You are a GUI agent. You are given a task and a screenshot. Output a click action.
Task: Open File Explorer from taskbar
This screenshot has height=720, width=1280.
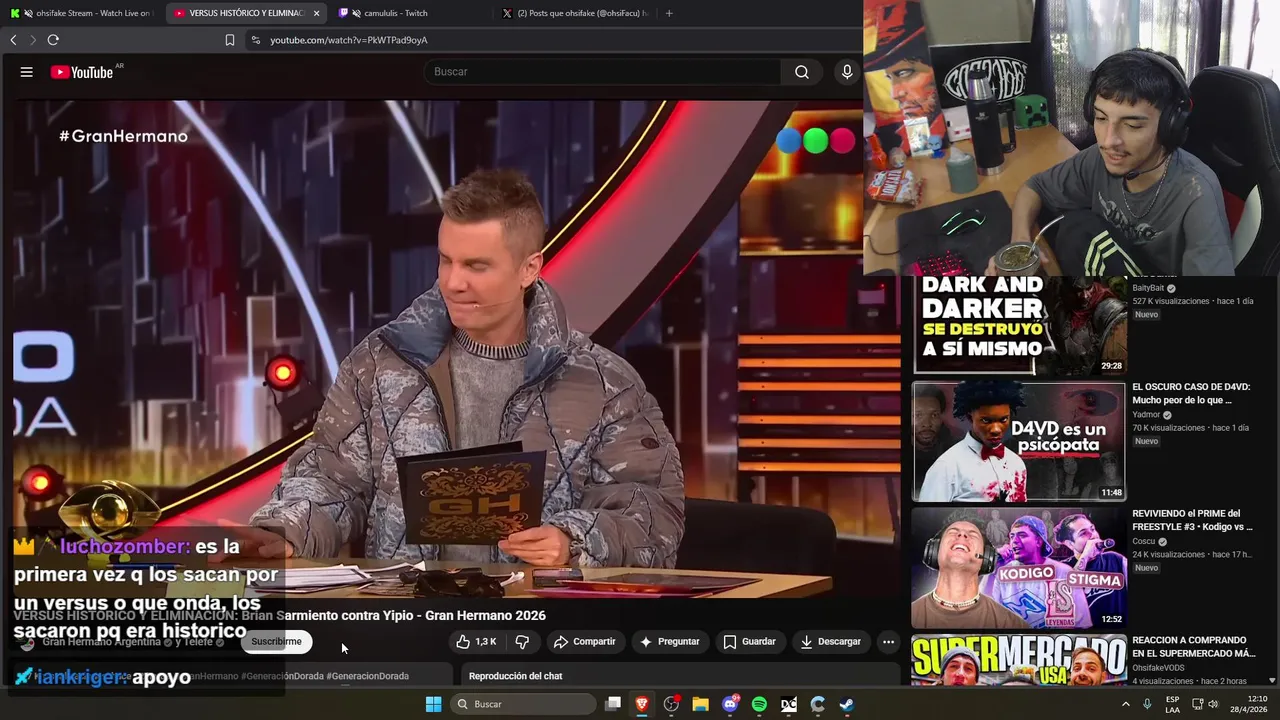point(700,704)
